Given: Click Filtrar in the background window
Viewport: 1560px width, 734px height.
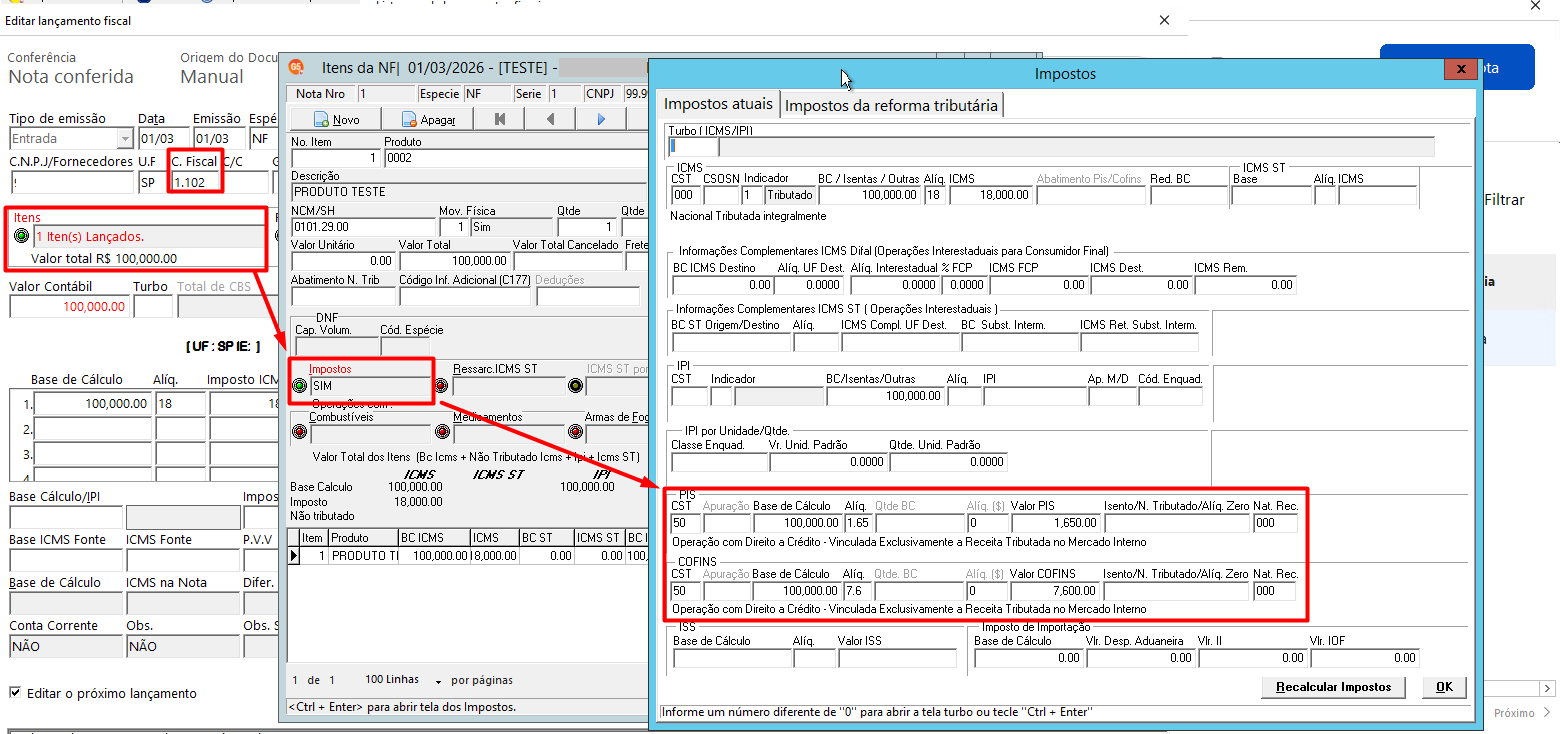Looking at the screenshot, I should pos(1504,200).
